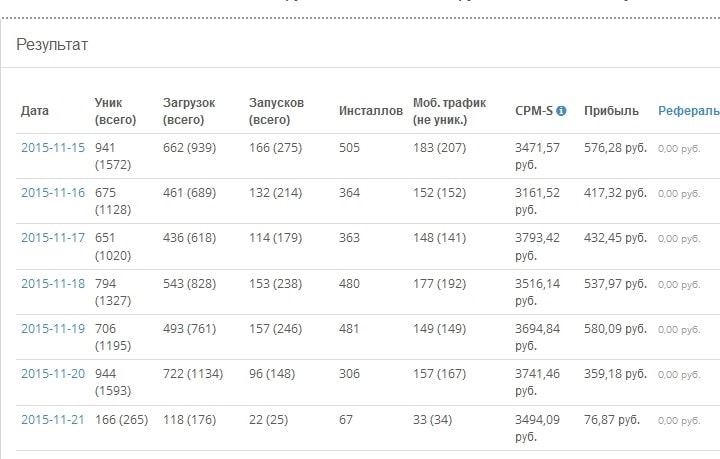The height and width of the screenshot is (459, 720).
Task: Click the Загрузок (всего) column header
Action: (188, 111)
